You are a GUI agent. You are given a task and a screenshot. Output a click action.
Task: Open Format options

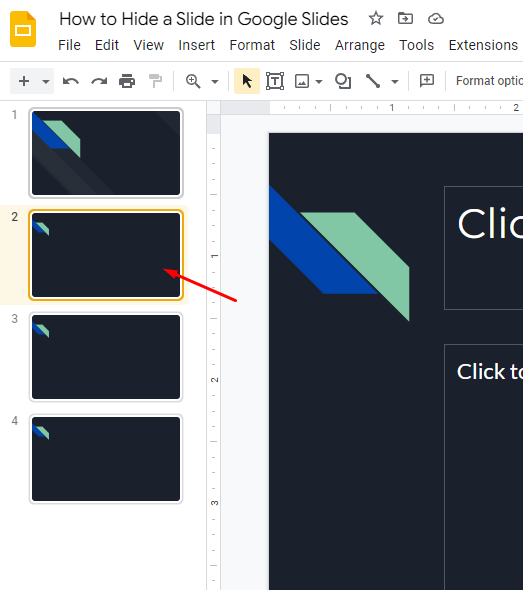[489, 81]
